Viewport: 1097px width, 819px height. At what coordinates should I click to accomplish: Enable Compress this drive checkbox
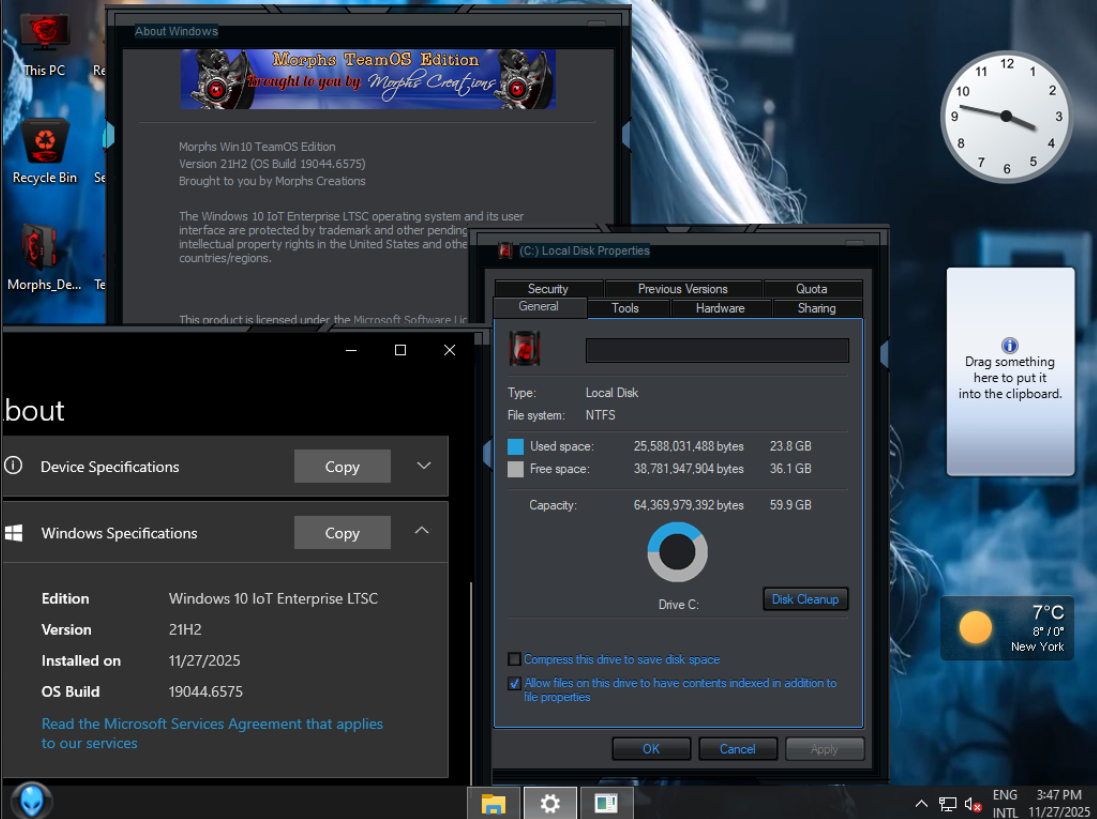pos(514,660)
